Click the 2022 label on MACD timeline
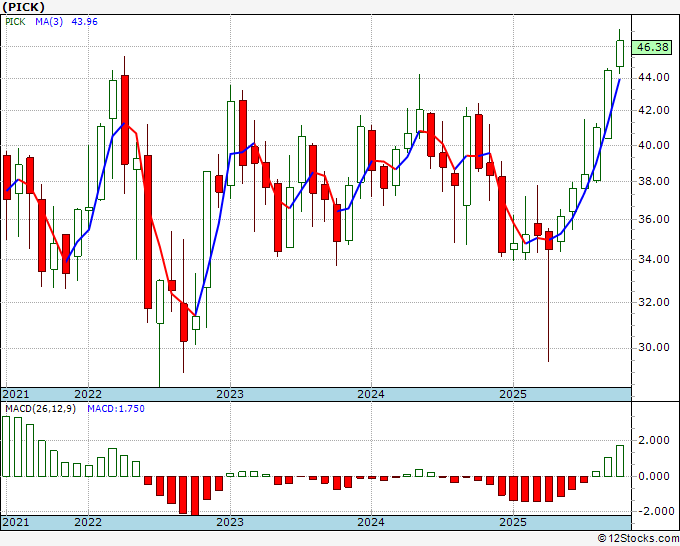The height and width of the screenshot is (546, 680). [x=88, y=522]
